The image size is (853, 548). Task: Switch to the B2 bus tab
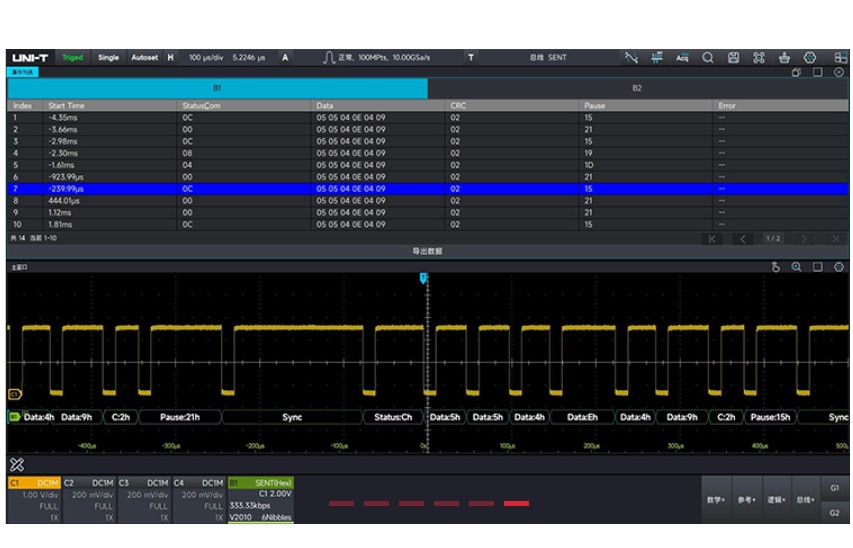click(637, 89)
